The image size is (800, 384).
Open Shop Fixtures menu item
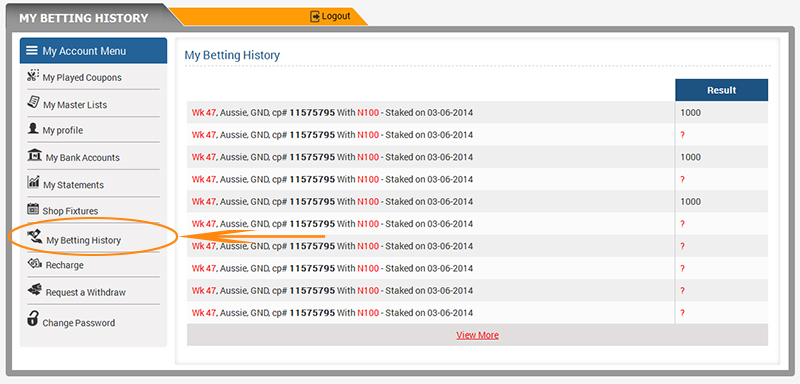(70, 211)
